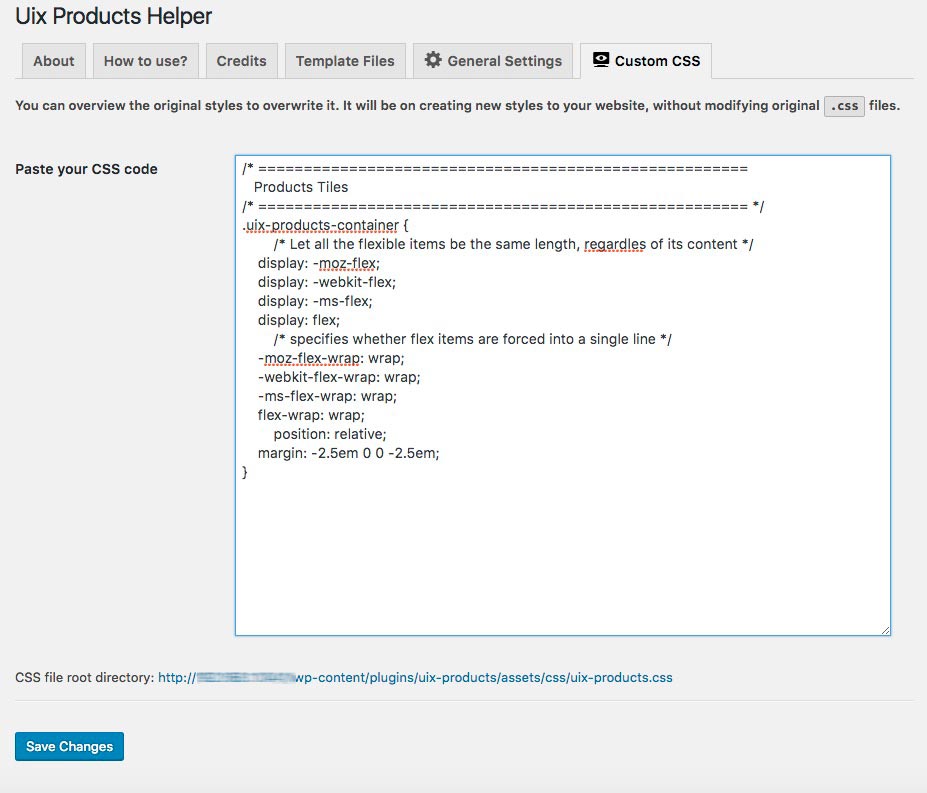
Task: Click the "Uix Products Helper" page heading
Action: coord(114,17)
